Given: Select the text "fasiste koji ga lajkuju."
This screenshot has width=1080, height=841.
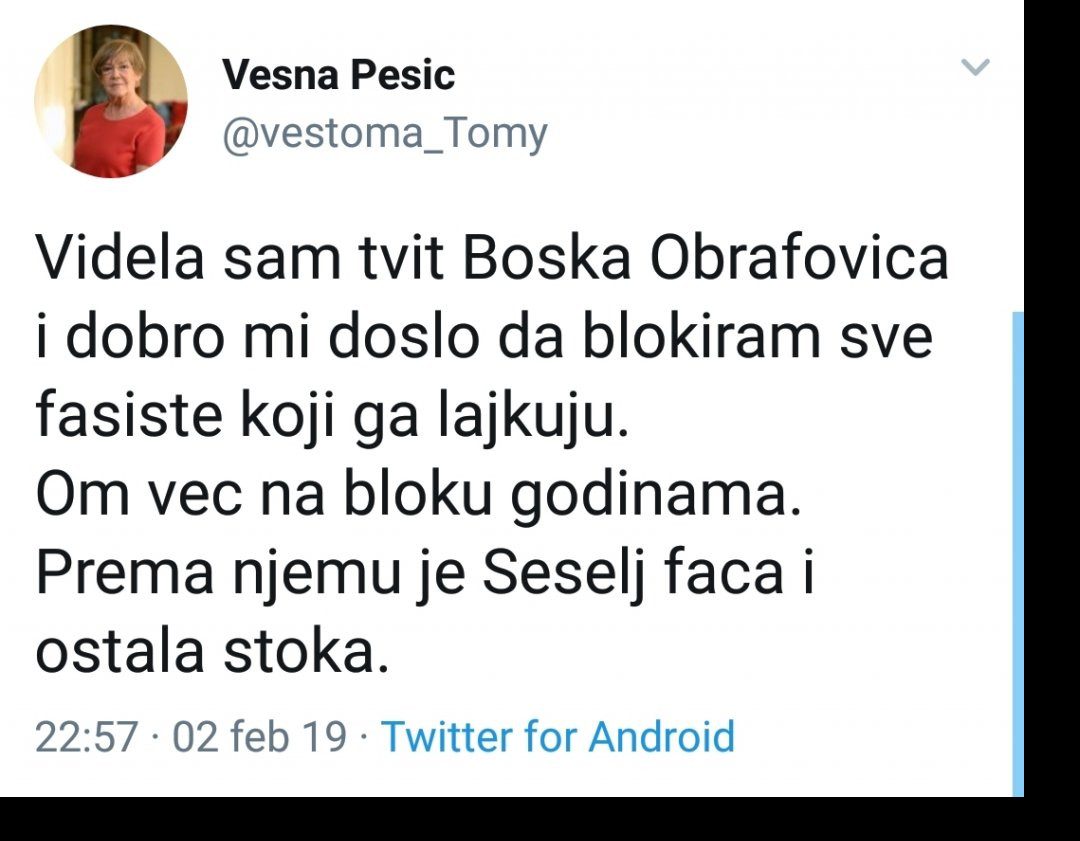Looking at the screenshot, I should pos(334,417).
